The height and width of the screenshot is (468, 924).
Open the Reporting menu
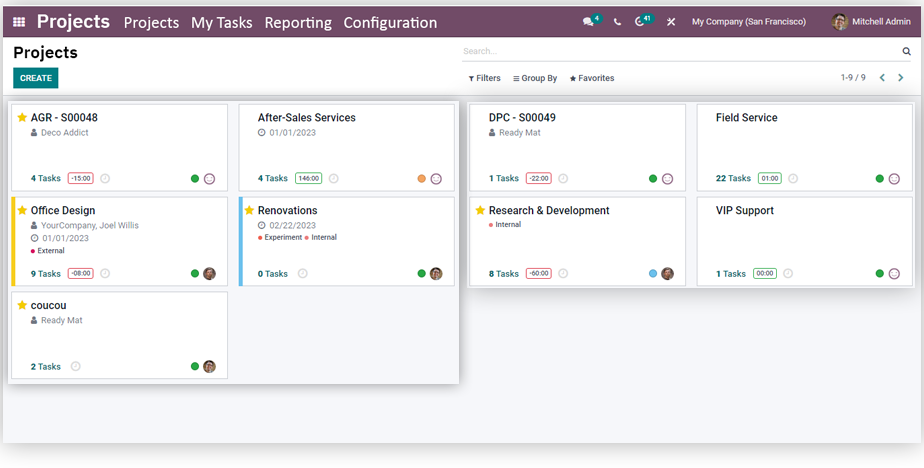298,22
